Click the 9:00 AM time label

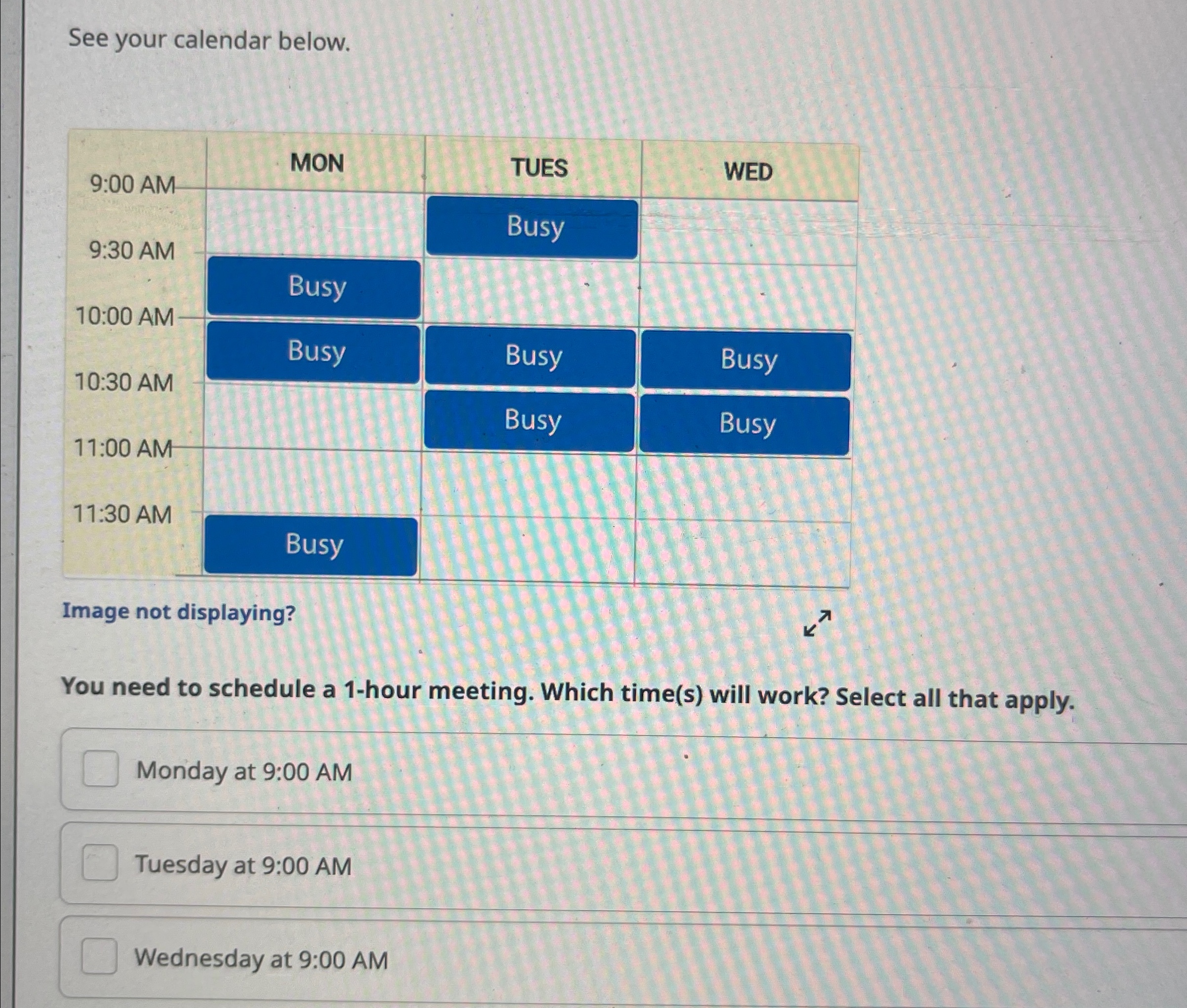tap(132, 184)
